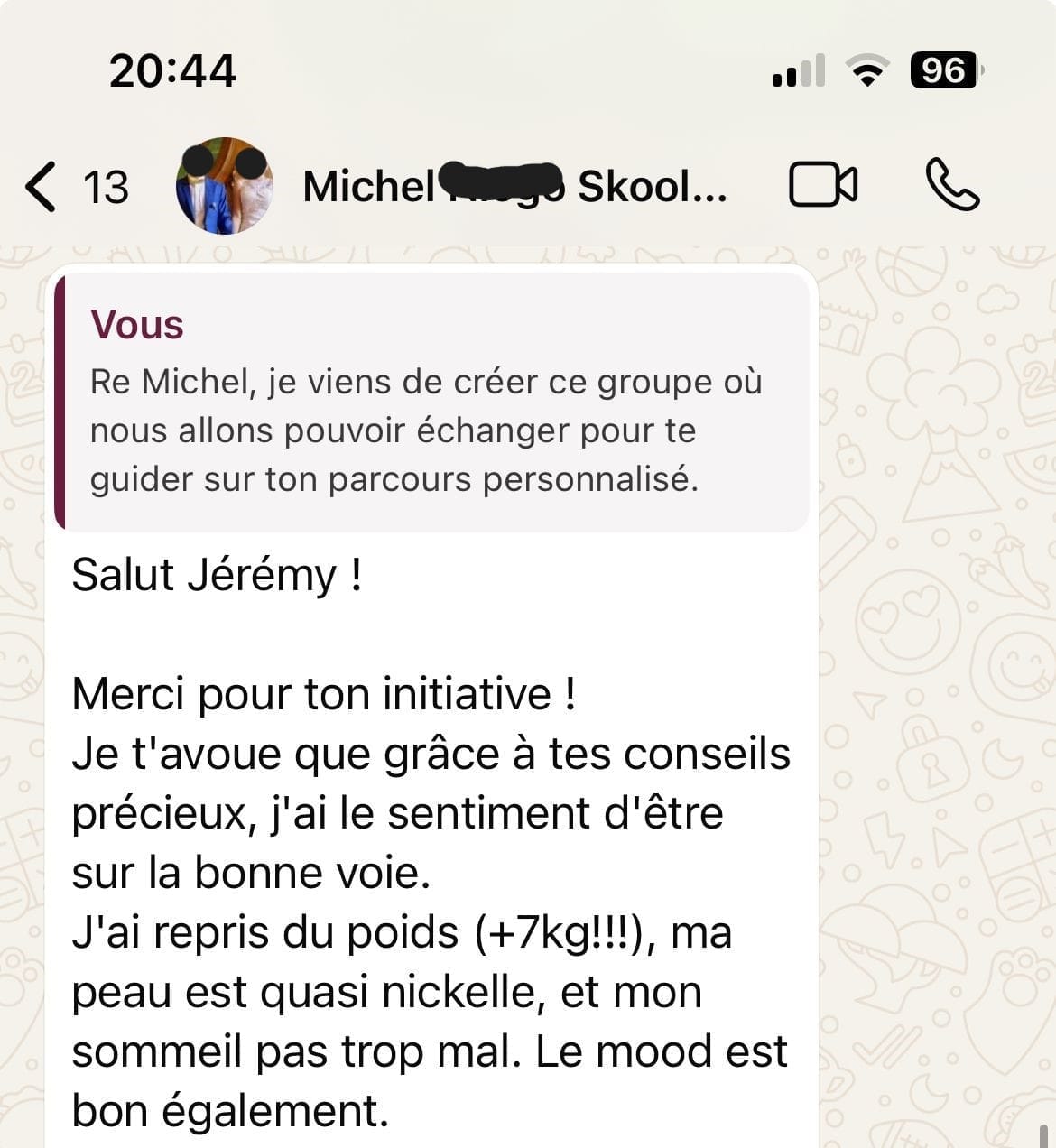Tap the Wi-Fi status icon

click(x=866, y=70)
